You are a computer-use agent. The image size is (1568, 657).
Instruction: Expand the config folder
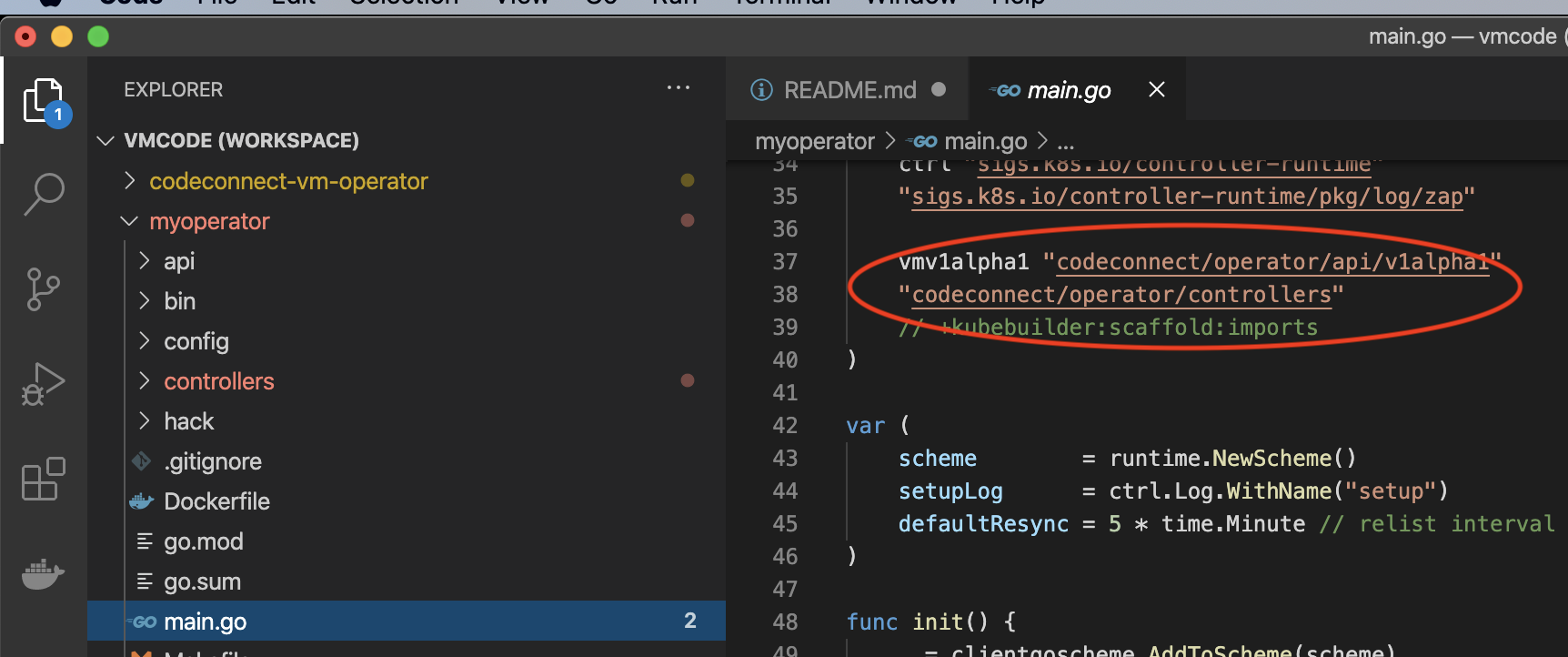coord(144,341)
